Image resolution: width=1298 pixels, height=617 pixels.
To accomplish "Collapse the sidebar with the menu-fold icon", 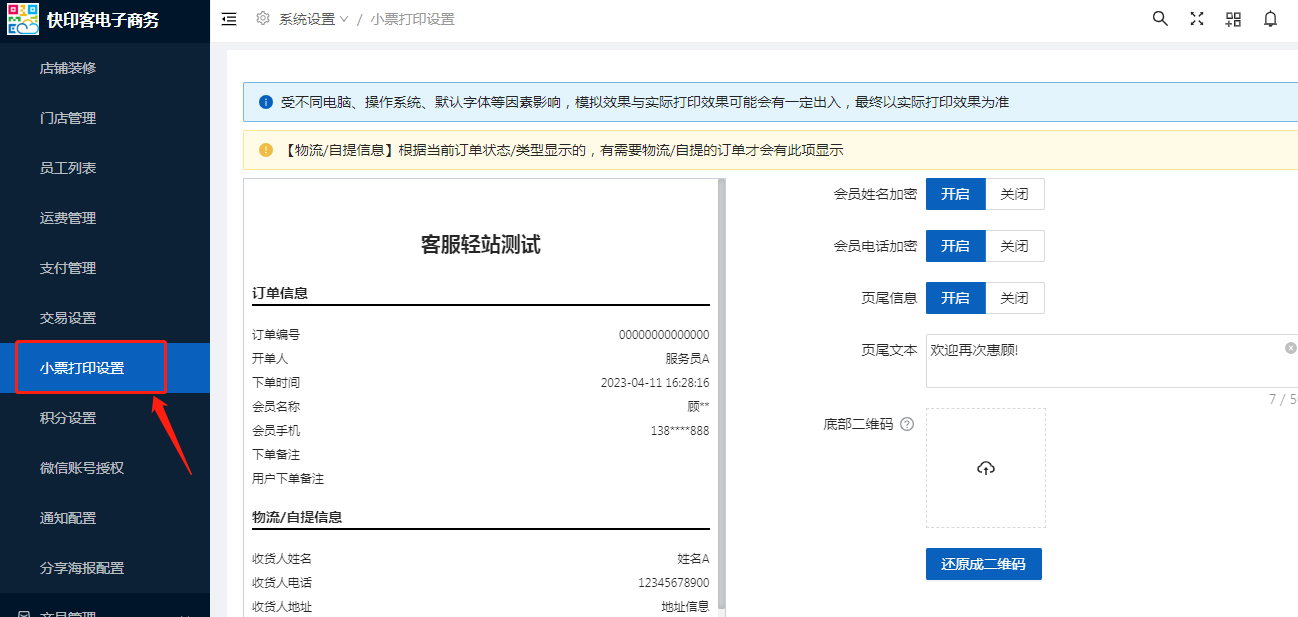I will point(229,19).
